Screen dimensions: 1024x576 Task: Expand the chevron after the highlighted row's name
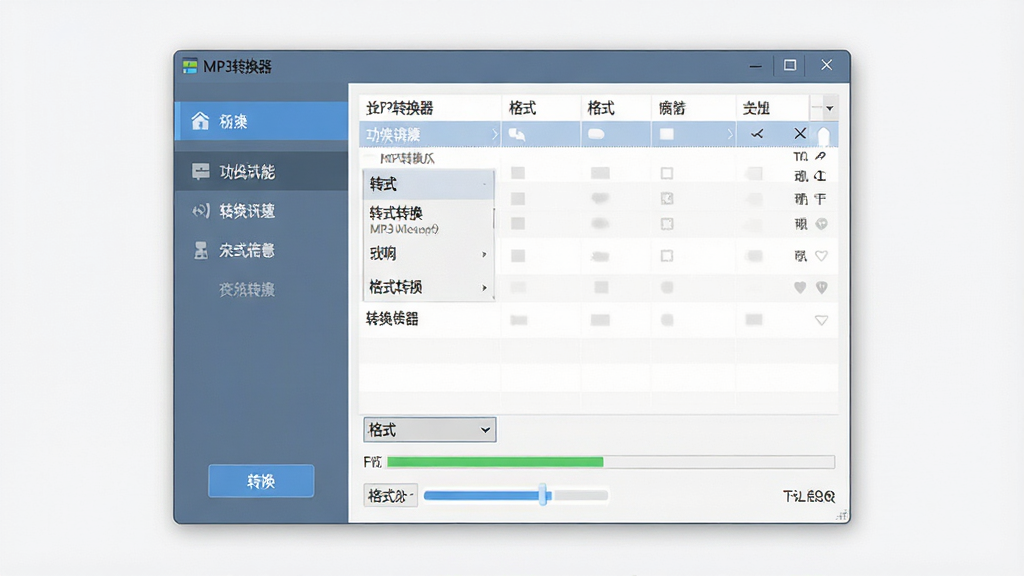pyautogui.click(x=494, y=135)
